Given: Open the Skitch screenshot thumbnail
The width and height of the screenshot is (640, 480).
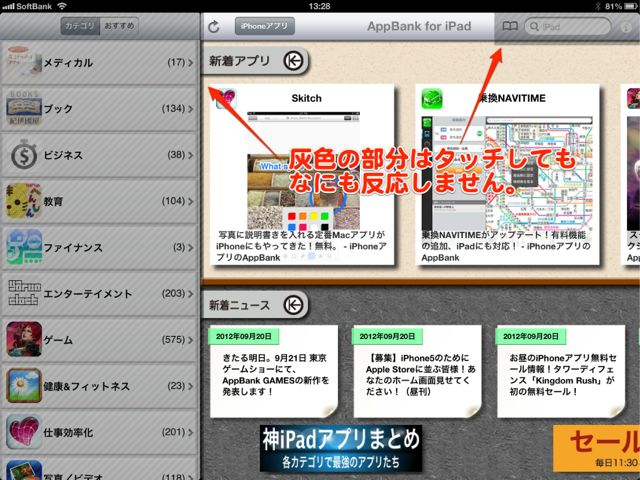Looking at the screenshot, I should click(x=304, y=170).
